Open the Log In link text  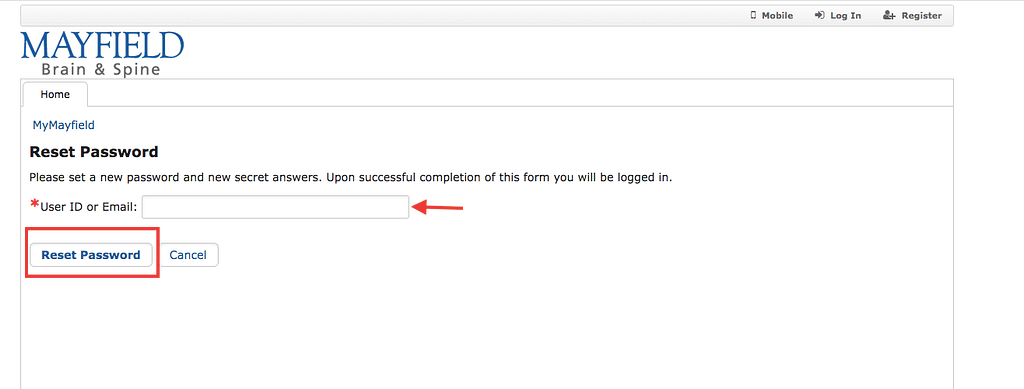(x=846, y=16)
